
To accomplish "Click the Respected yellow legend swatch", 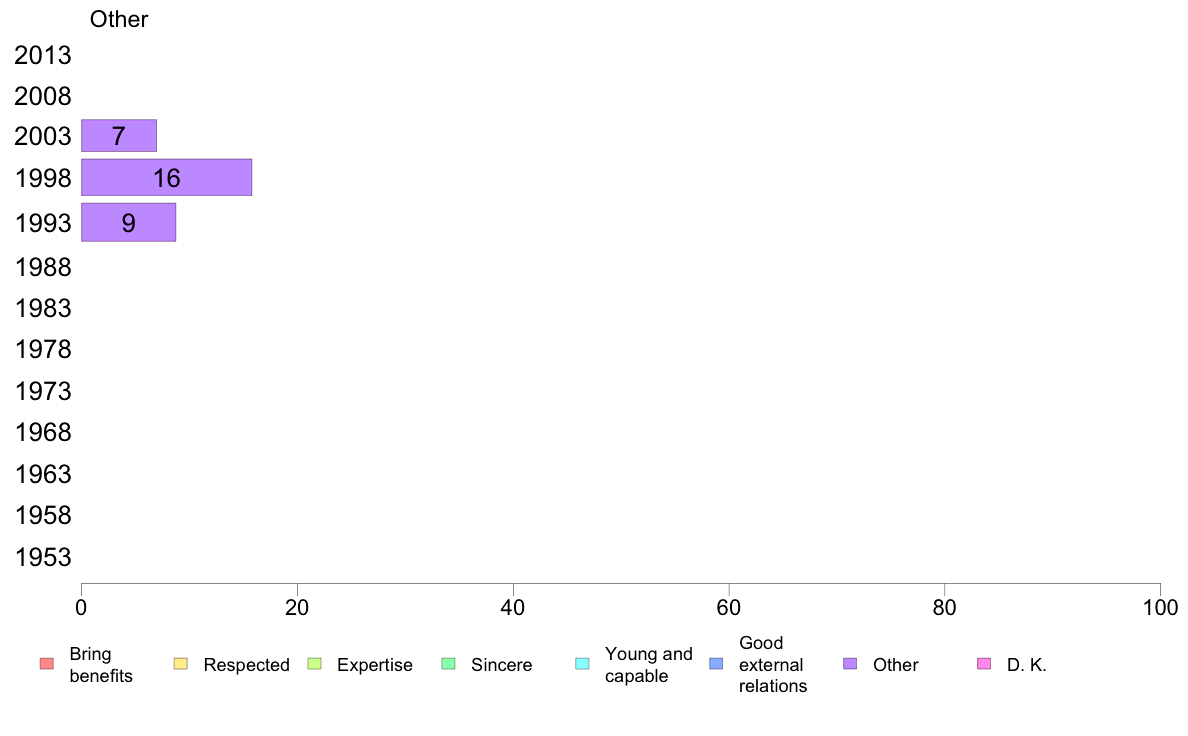I will click(x=180, y=664).
